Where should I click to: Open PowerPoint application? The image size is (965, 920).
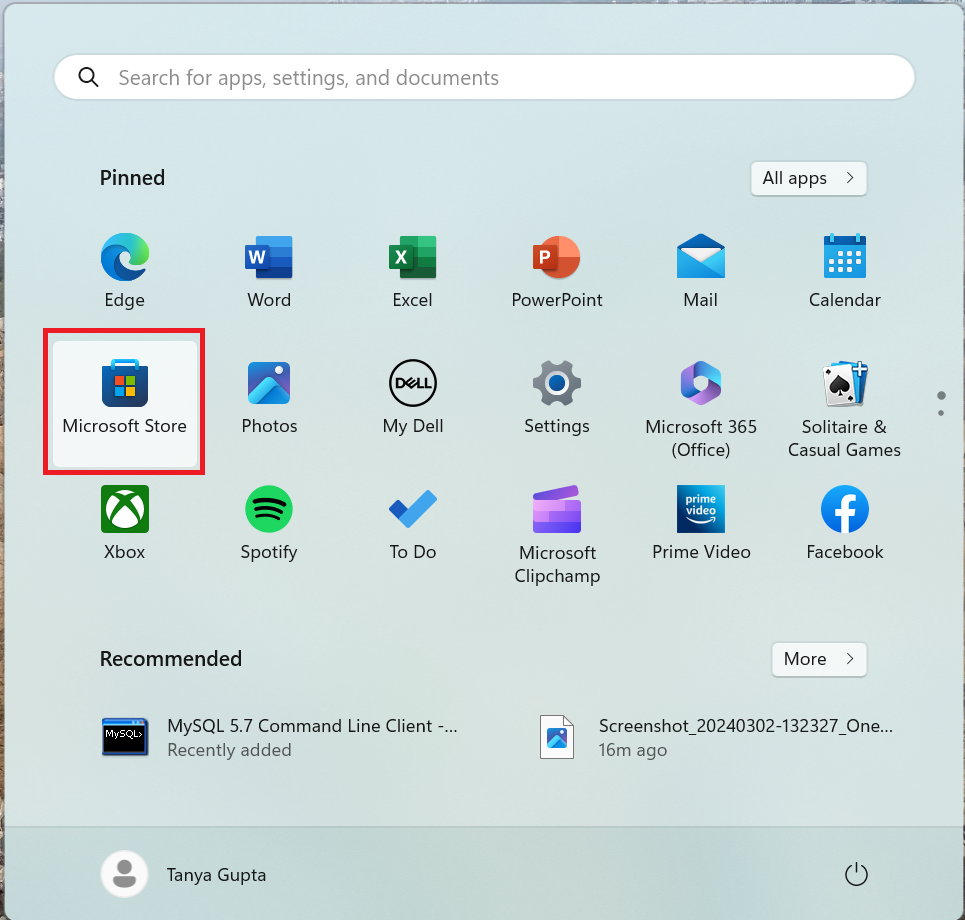(557, 270)
